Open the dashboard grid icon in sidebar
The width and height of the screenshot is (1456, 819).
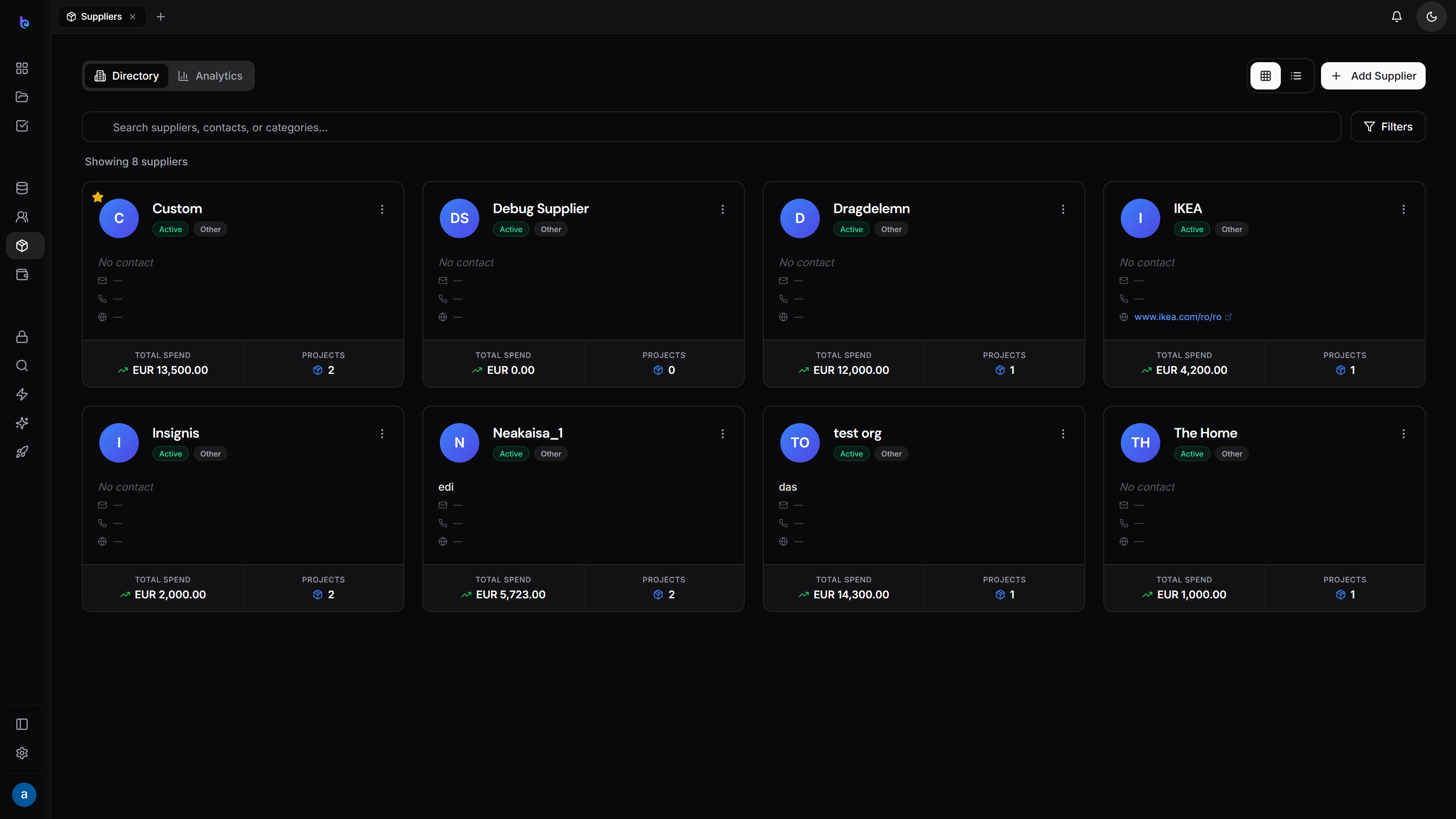point(22,68)
